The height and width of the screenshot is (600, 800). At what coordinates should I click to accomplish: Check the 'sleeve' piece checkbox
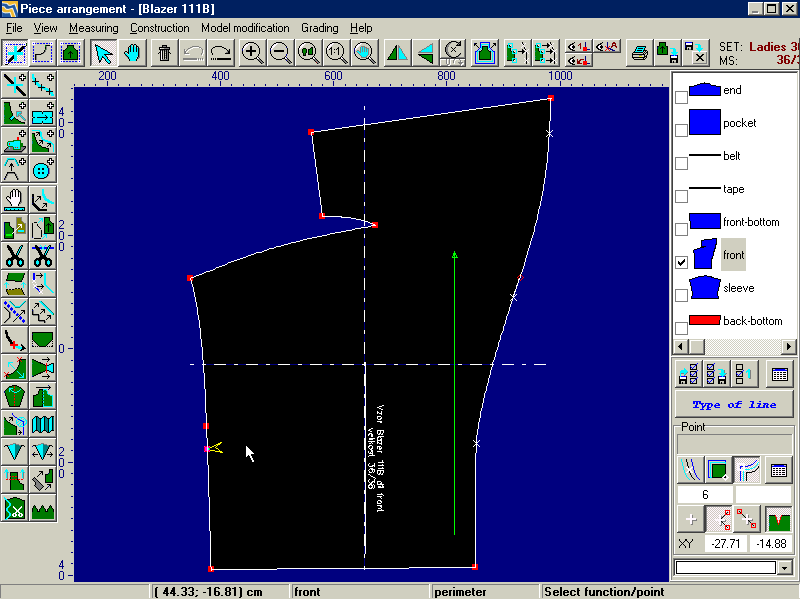(x=681, y=295)
